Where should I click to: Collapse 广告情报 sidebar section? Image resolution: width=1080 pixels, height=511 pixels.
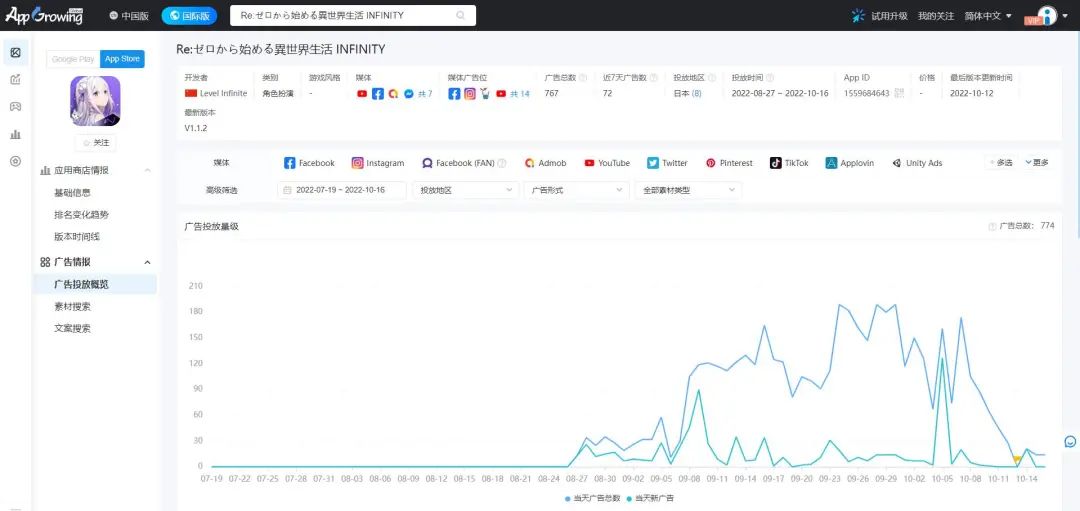point(147,262)
